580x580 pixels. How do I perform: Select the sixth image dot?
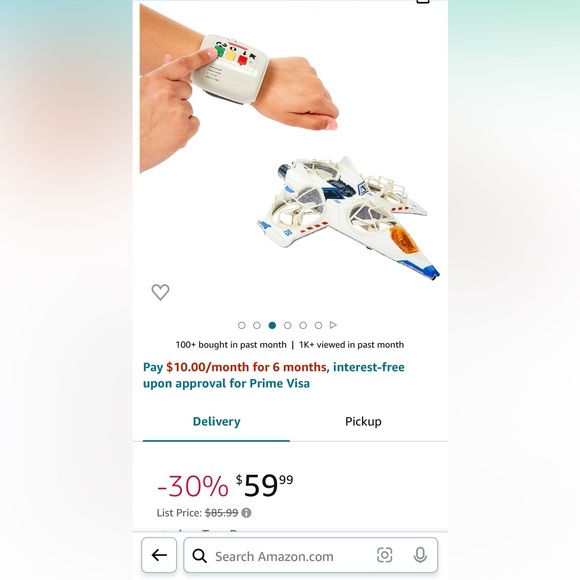click(318, 326)
